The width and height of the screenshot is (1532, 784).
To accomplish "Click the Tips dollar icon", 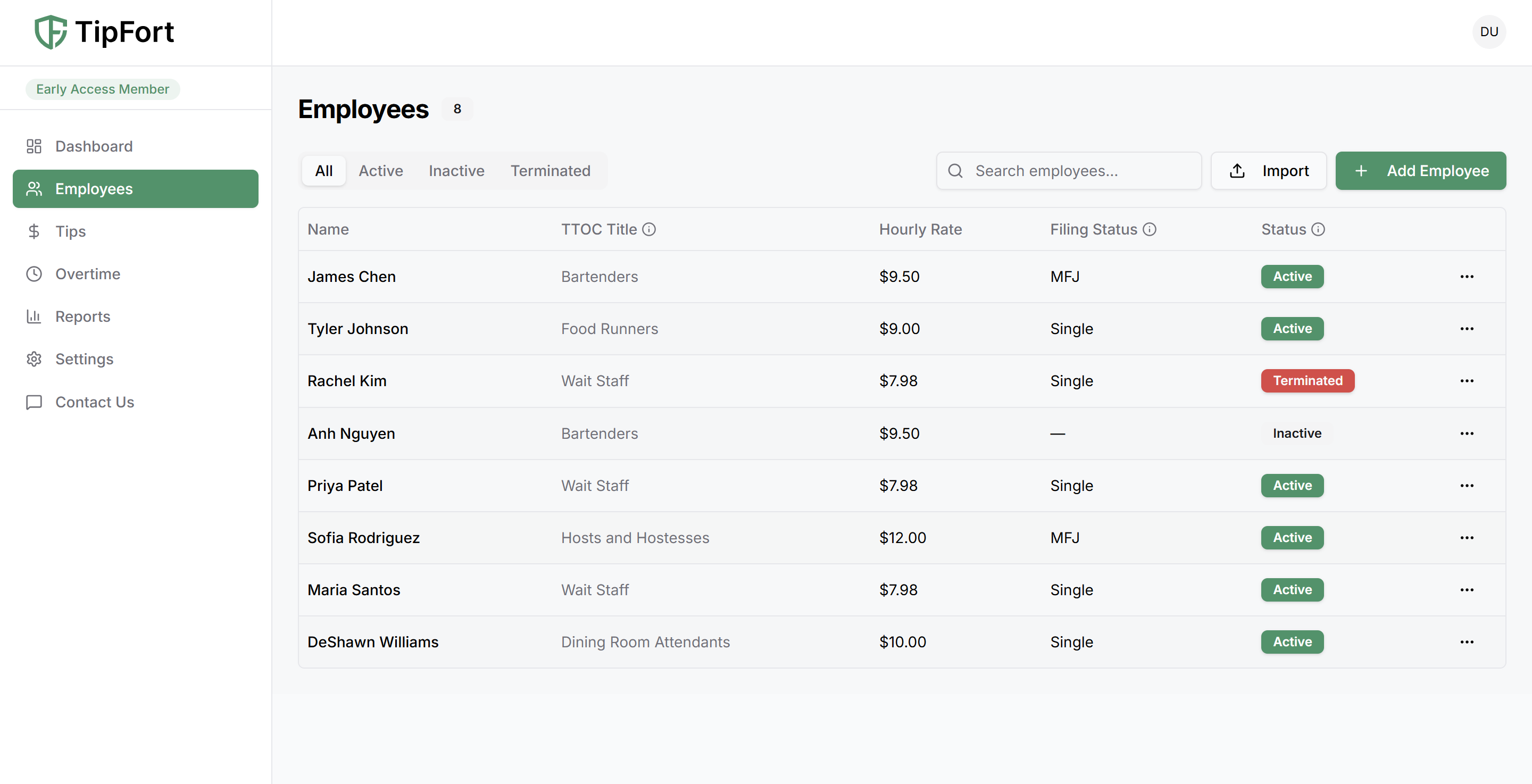I will [x=34, y=231].
